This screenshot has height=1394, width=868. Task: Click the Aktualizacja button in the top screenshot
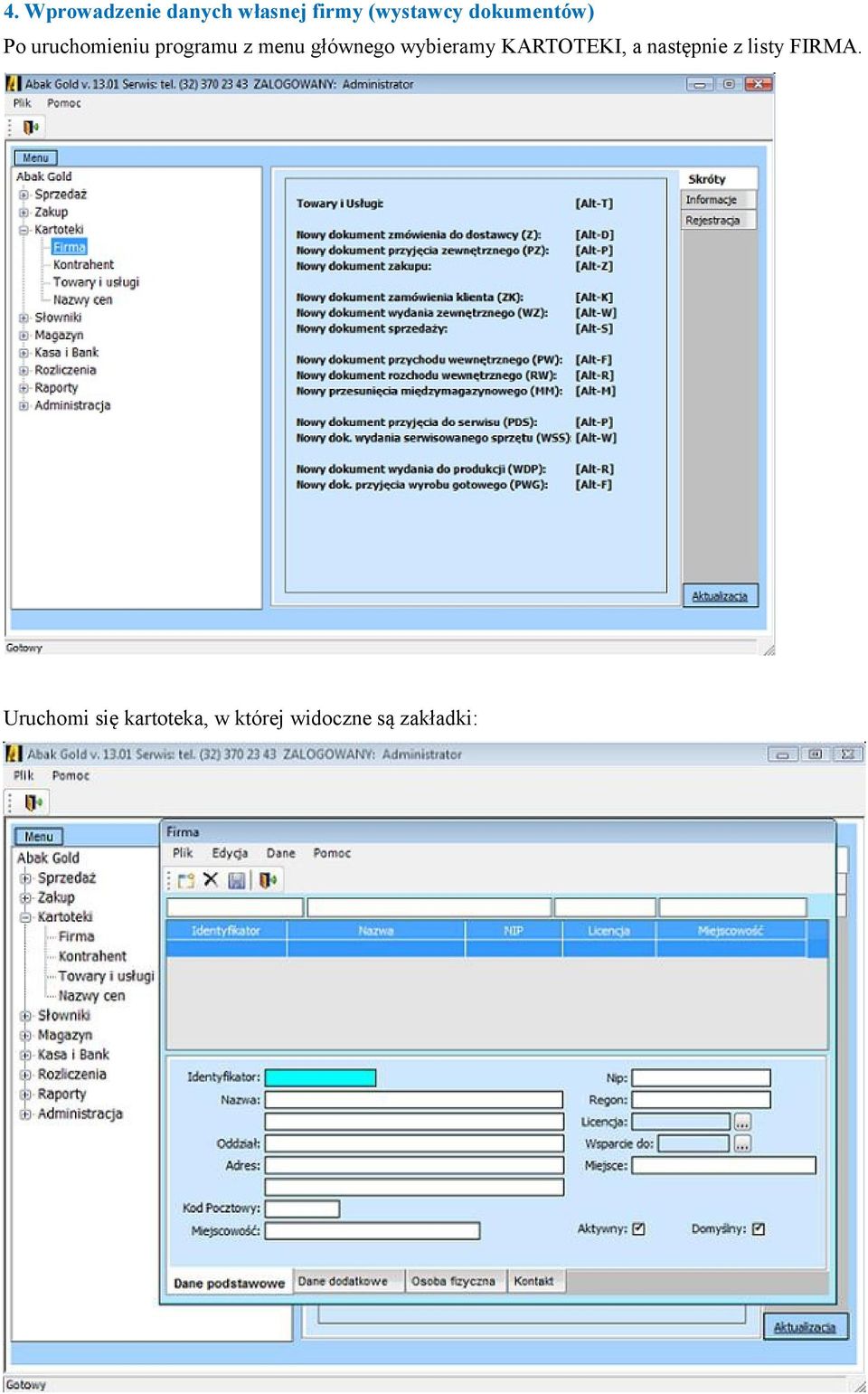coord(720,596)
